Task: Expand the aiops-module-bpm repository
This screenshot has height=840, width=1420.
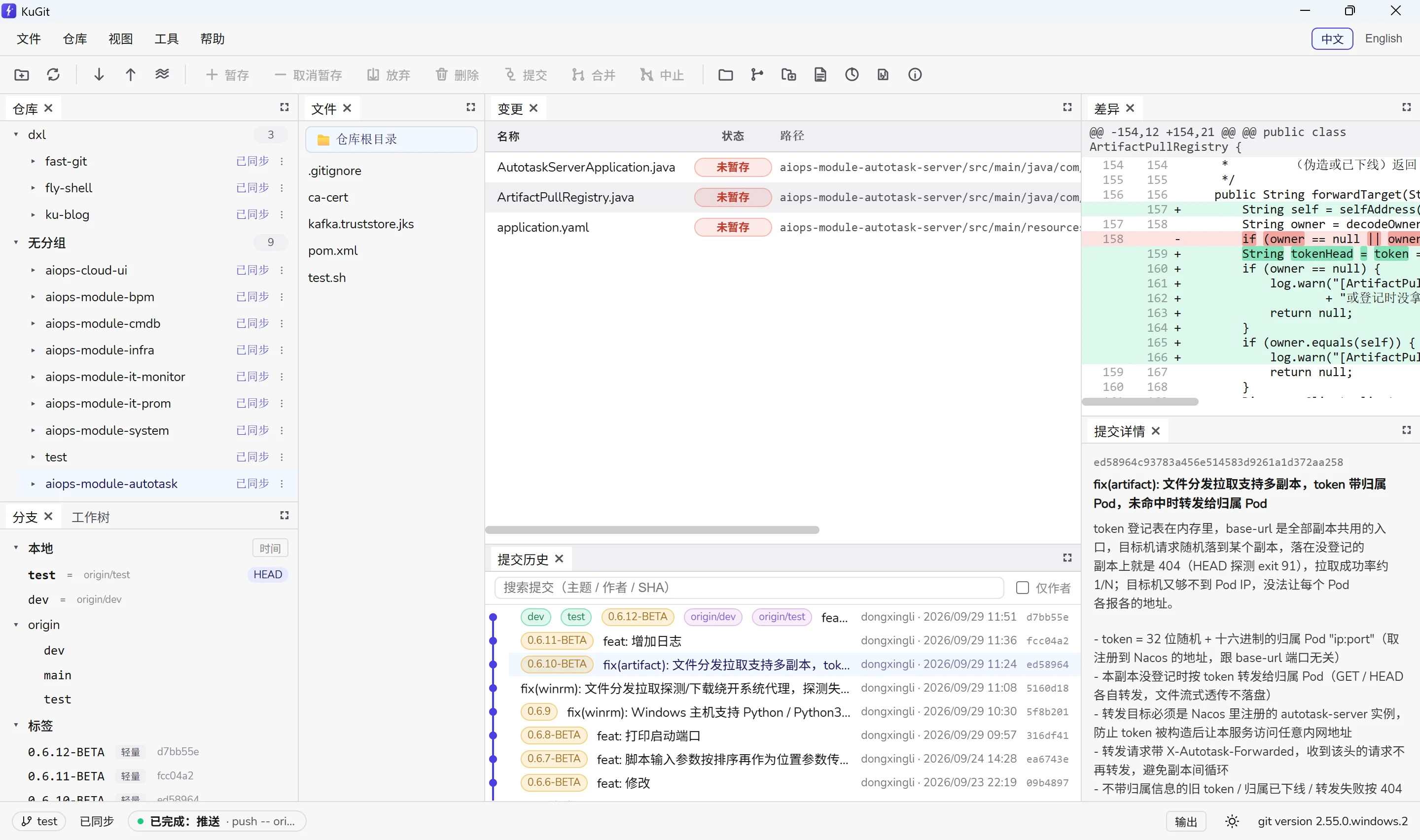Action: pos(33,297)
